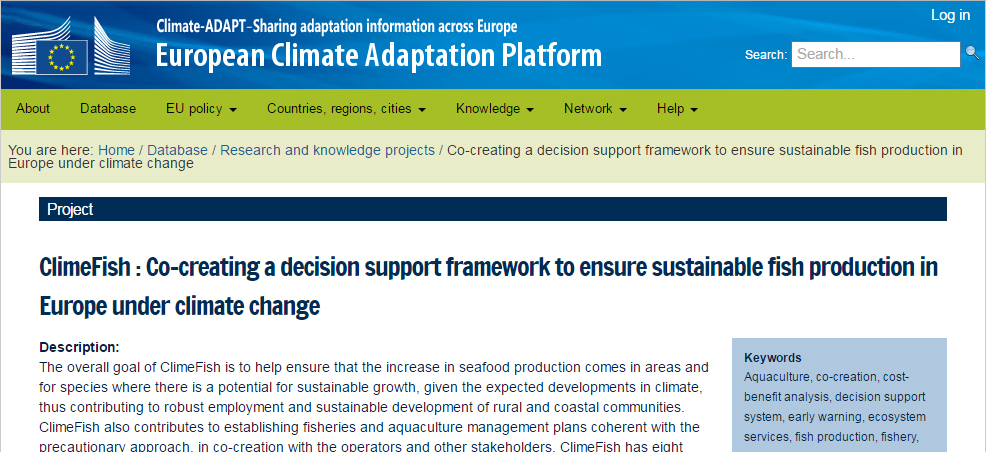Go to Database breadcrumb link
This screenshot has width=986, height=452.
tap(177, 150)
